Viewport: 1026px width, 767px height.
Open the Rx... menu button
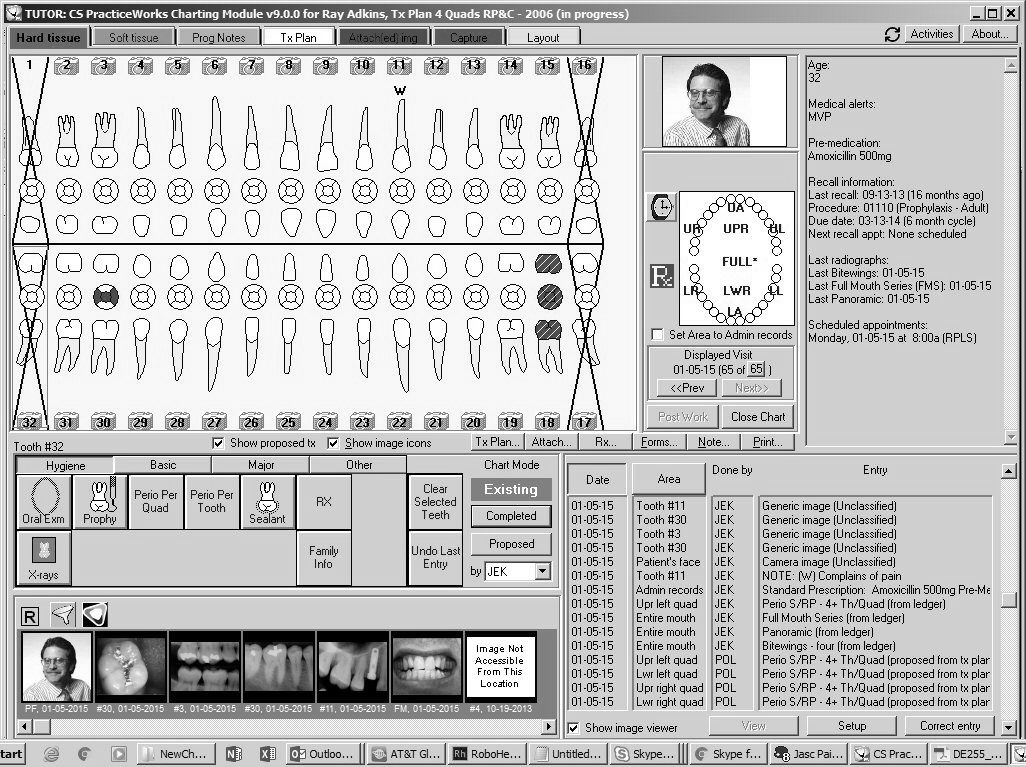tap(605, 442)
